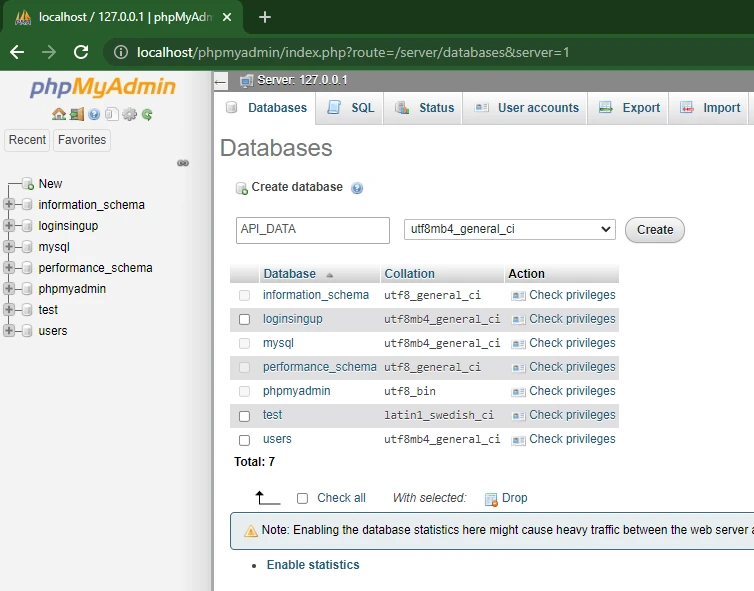Expand loginsingup in the navigation tree
Viewport: 754px width, 591px height.
pyautogui.click(x=8, y=226)
